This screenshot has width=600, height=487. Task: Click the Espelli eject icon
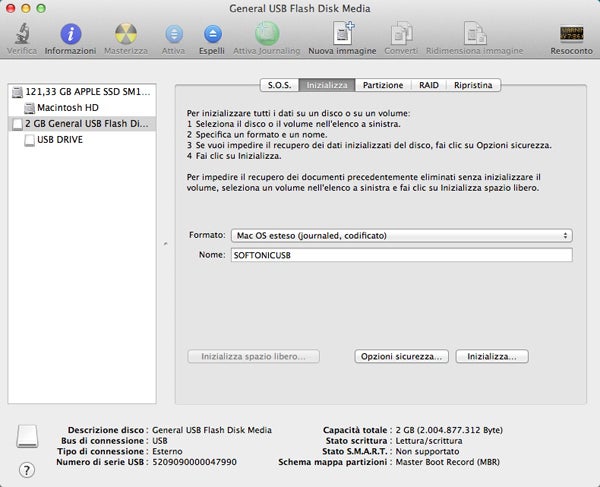coord(211,35)
